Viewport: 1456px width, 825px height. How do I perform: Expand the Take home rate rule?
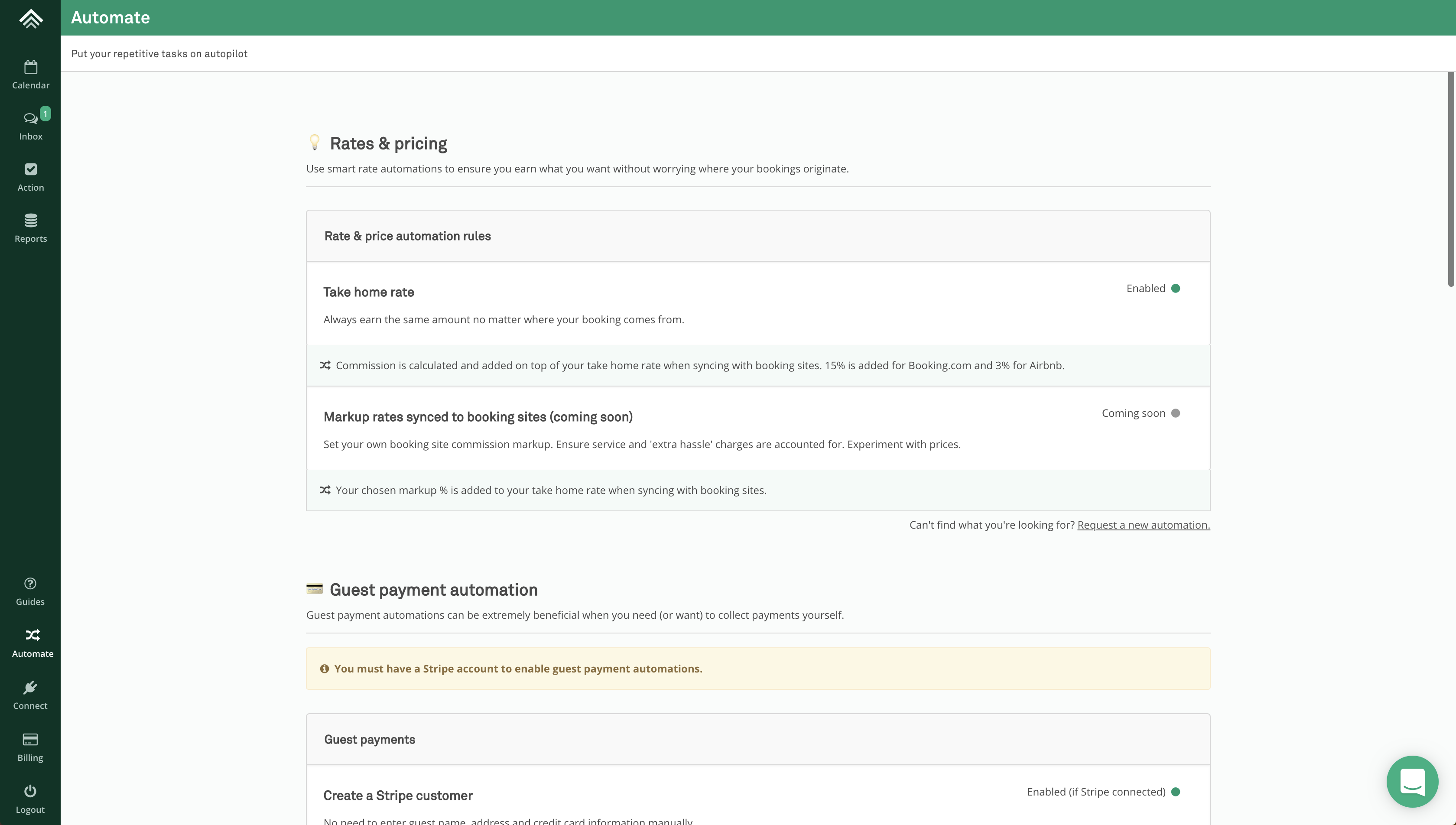369,292
